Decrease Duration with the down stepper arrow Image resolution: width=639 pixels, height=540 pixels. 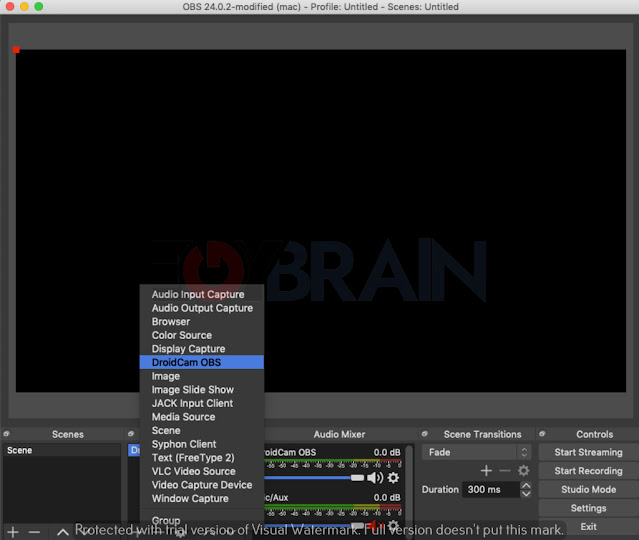click(x=526, y=494)
